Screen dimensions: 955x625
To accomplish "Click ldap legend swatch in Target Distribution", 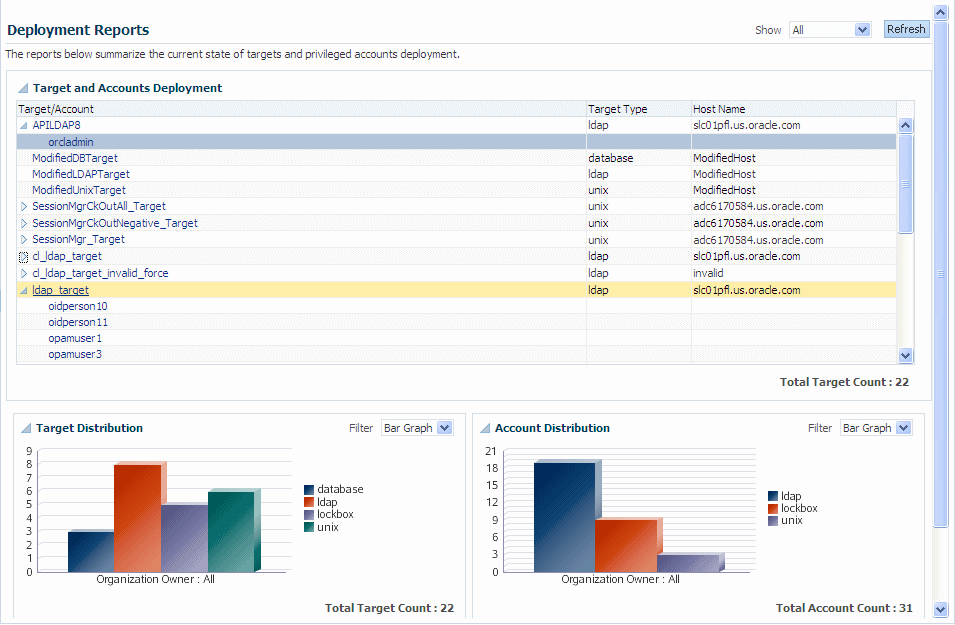I will pyautogui.click(x=309, y=503).
